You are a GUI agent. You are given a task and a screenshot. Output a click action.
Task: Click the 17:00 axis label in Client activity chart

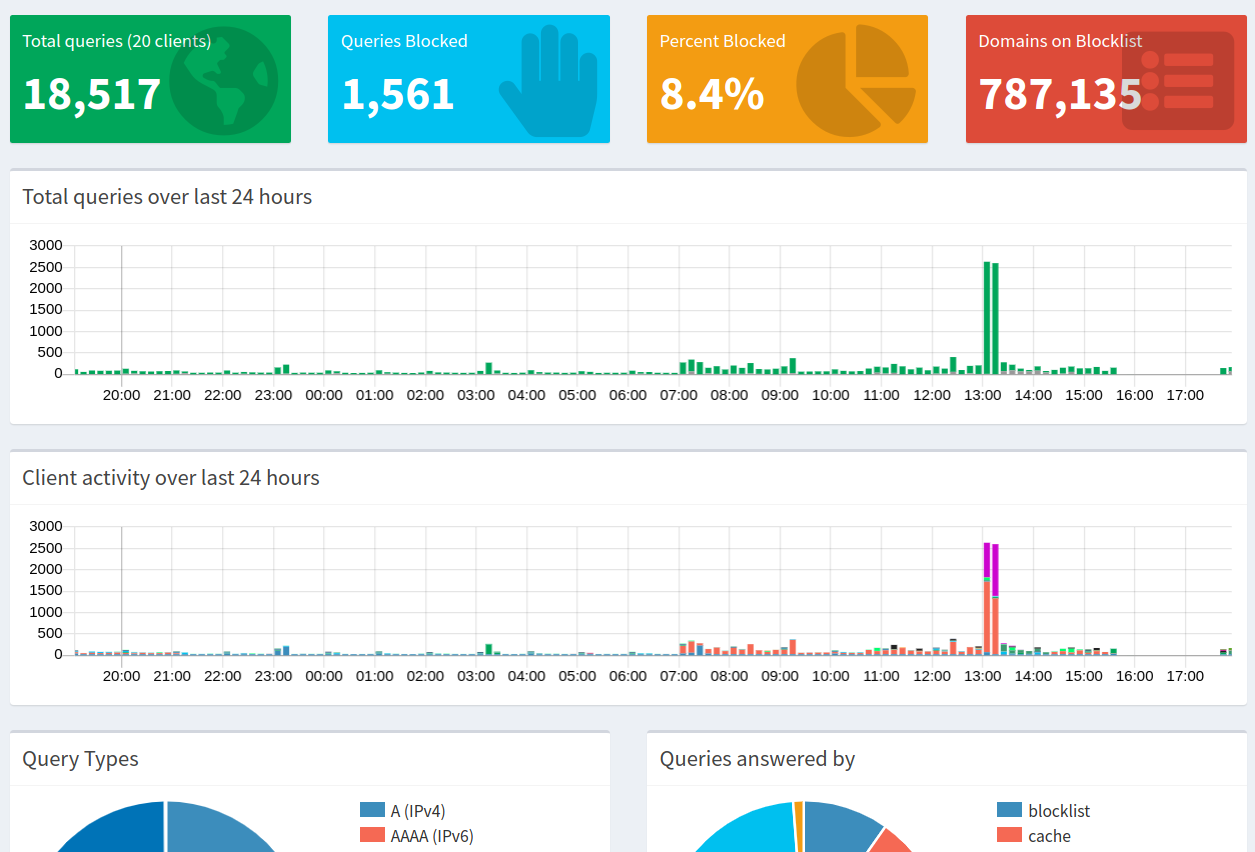(x=1186, y=676)
